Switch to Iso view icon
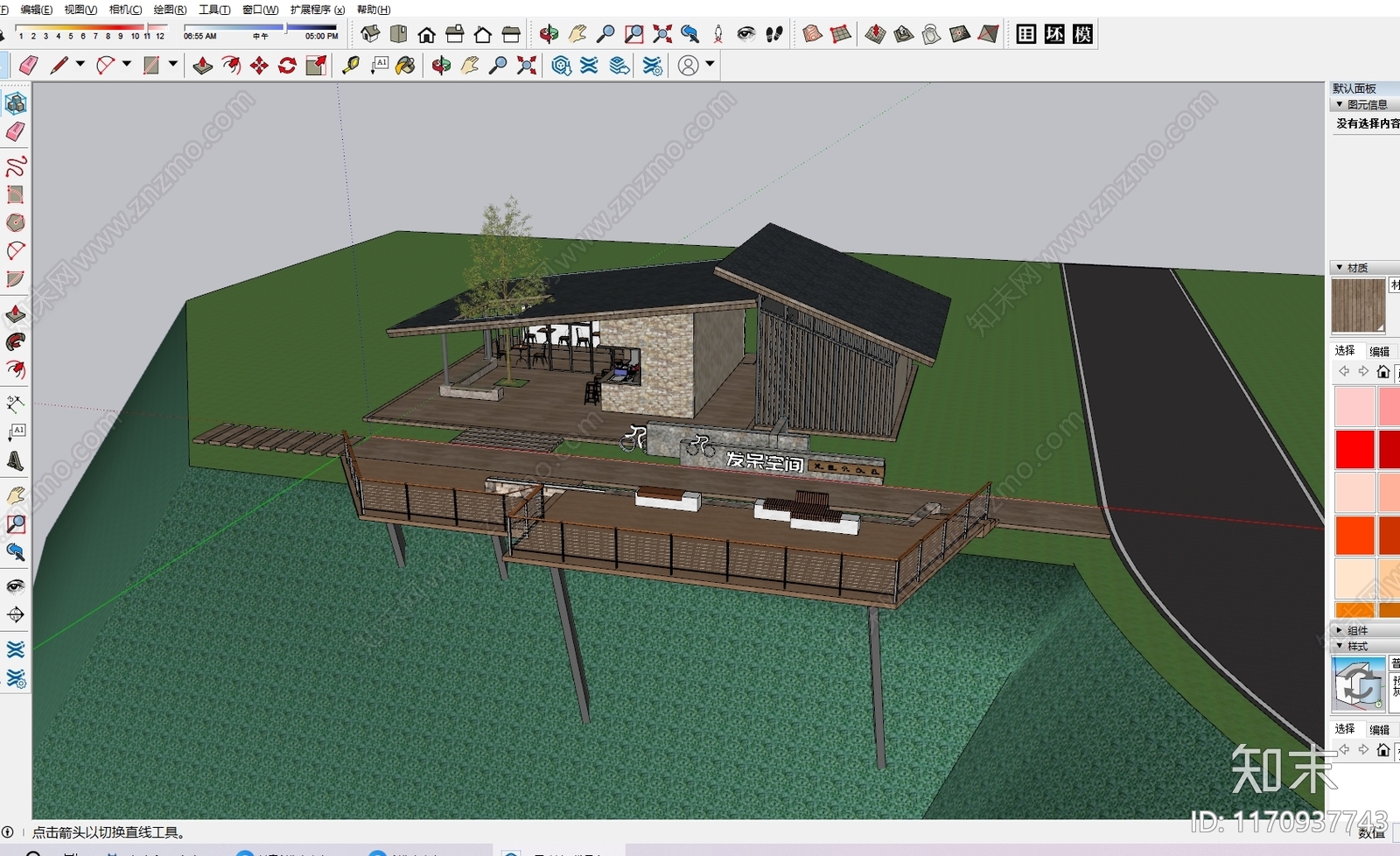Image resolution: width=1400 pixels, height=856 pixels. click(370, 34)
